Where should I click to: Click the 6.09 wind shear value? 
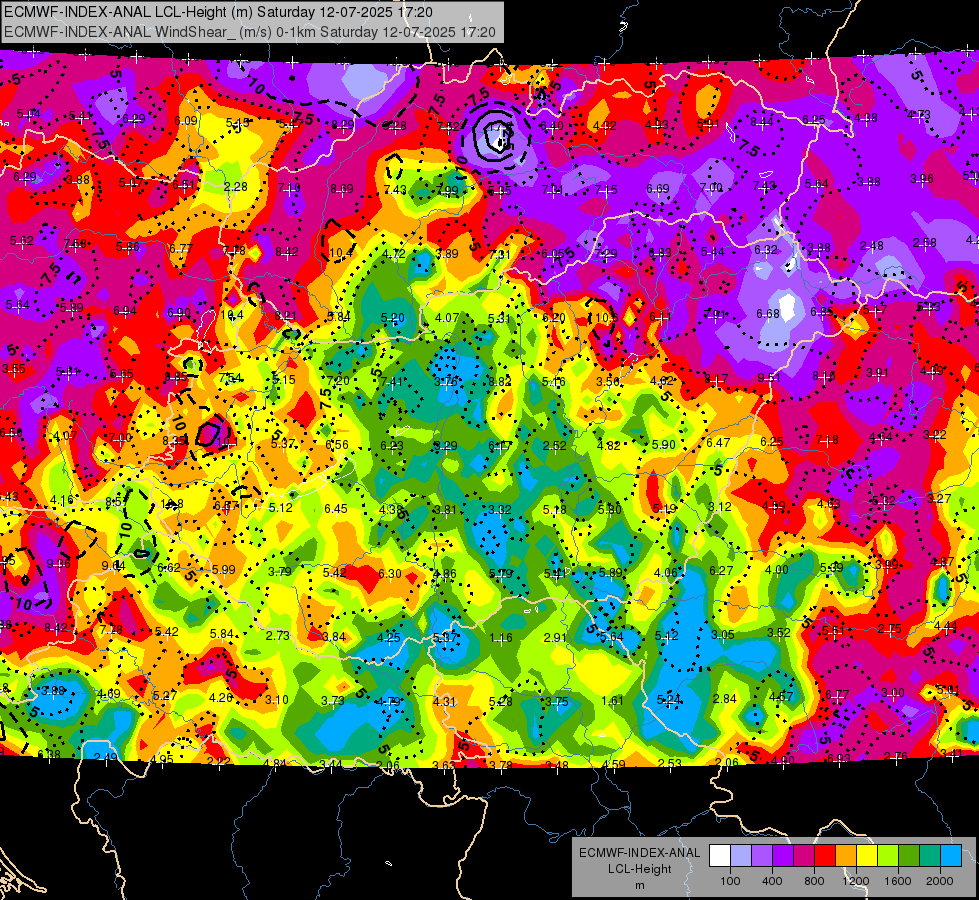coord(186,121)
